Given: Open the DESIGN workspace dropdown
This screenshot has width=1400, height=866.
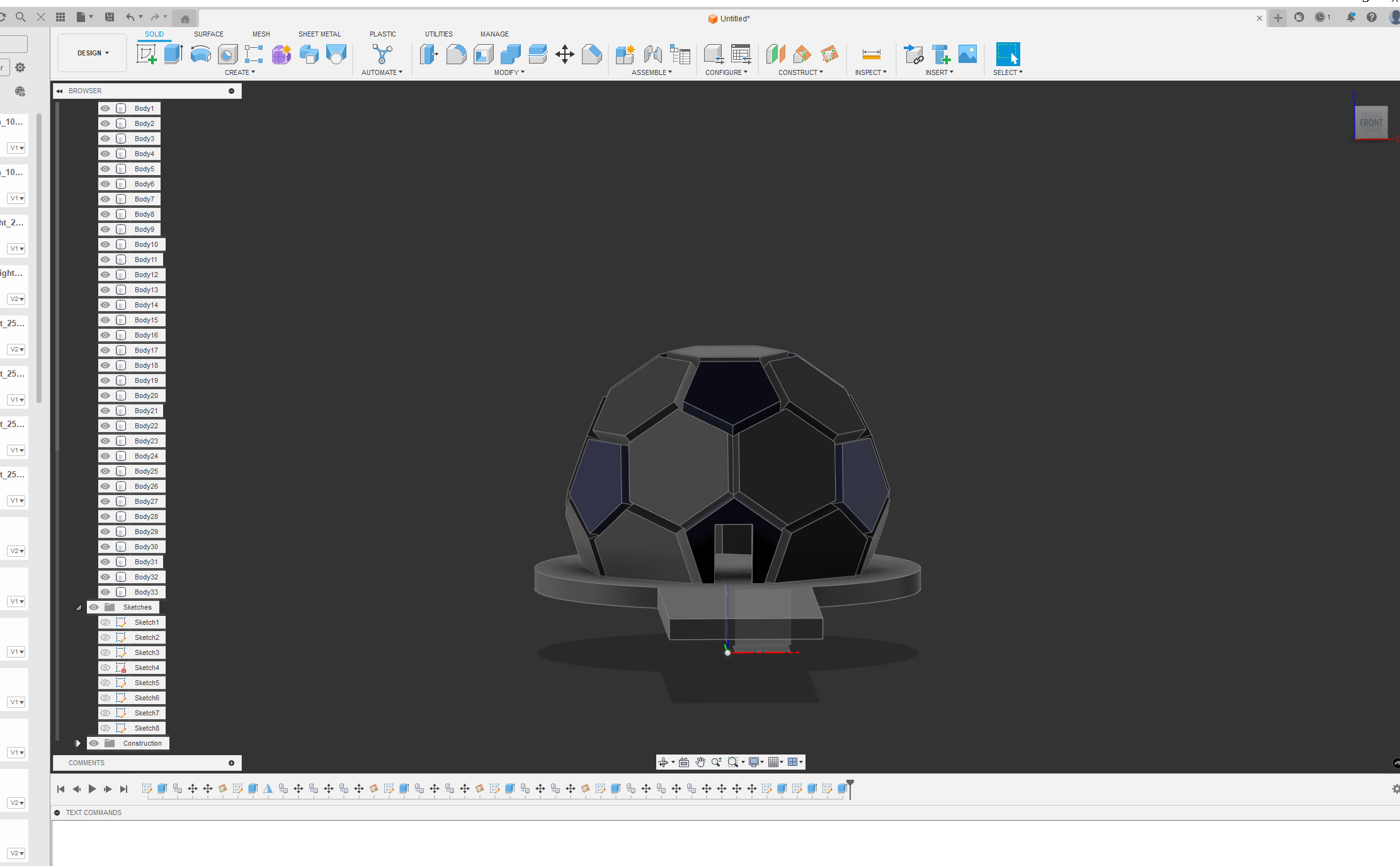Looking at the screenshot, I should pyautogui.click(x=93, y=53).
